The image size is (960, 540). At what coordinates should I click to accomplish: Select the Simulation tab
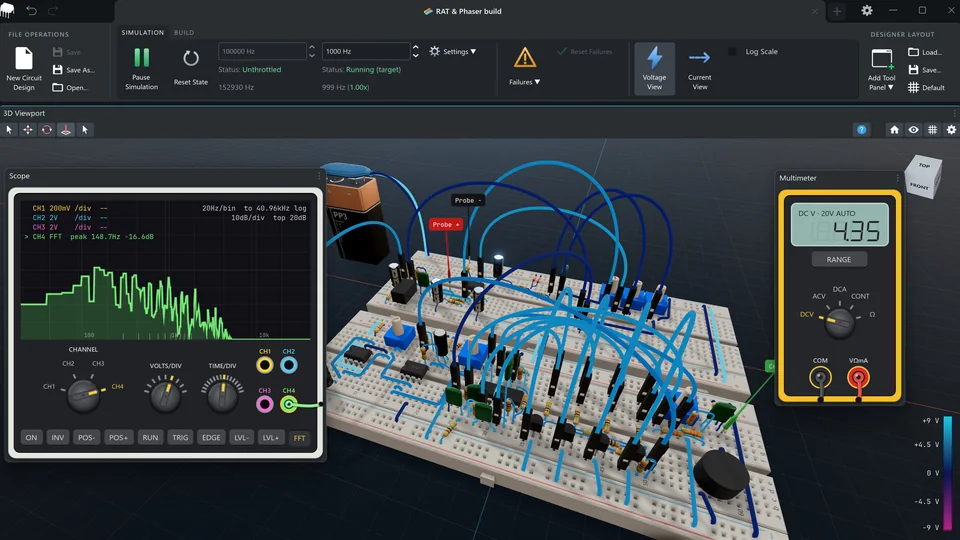point(143,32)
